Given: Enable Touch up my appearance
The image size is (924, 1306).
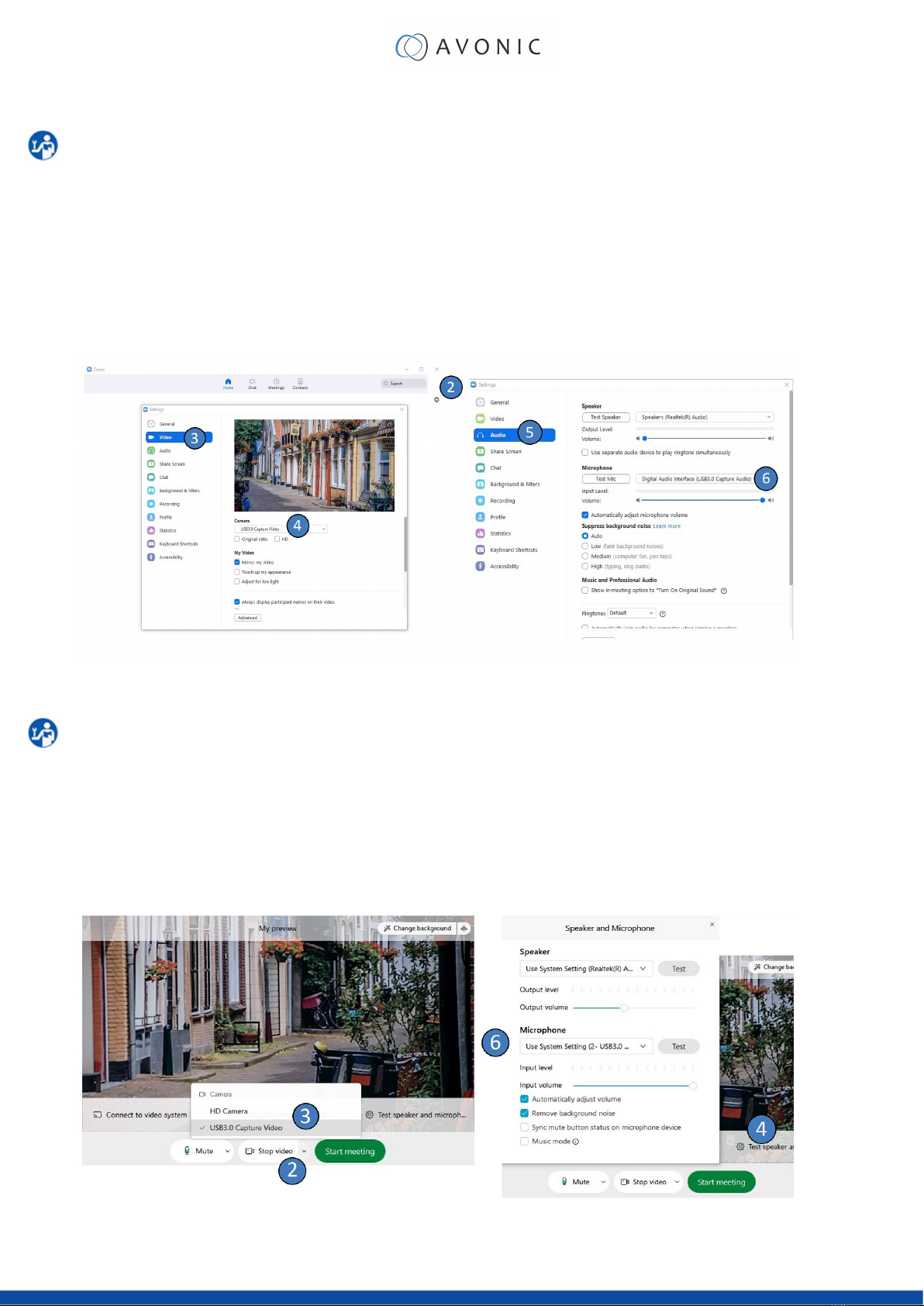Looking at the screenshot, I should (x=237, y=572).
